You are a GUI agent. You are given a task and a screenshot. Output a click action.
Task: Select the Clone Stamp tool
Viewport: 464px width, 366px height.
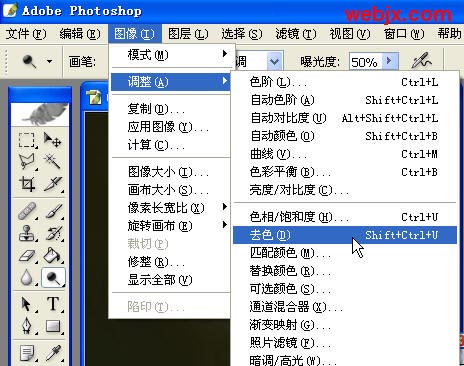pos(27,233)
